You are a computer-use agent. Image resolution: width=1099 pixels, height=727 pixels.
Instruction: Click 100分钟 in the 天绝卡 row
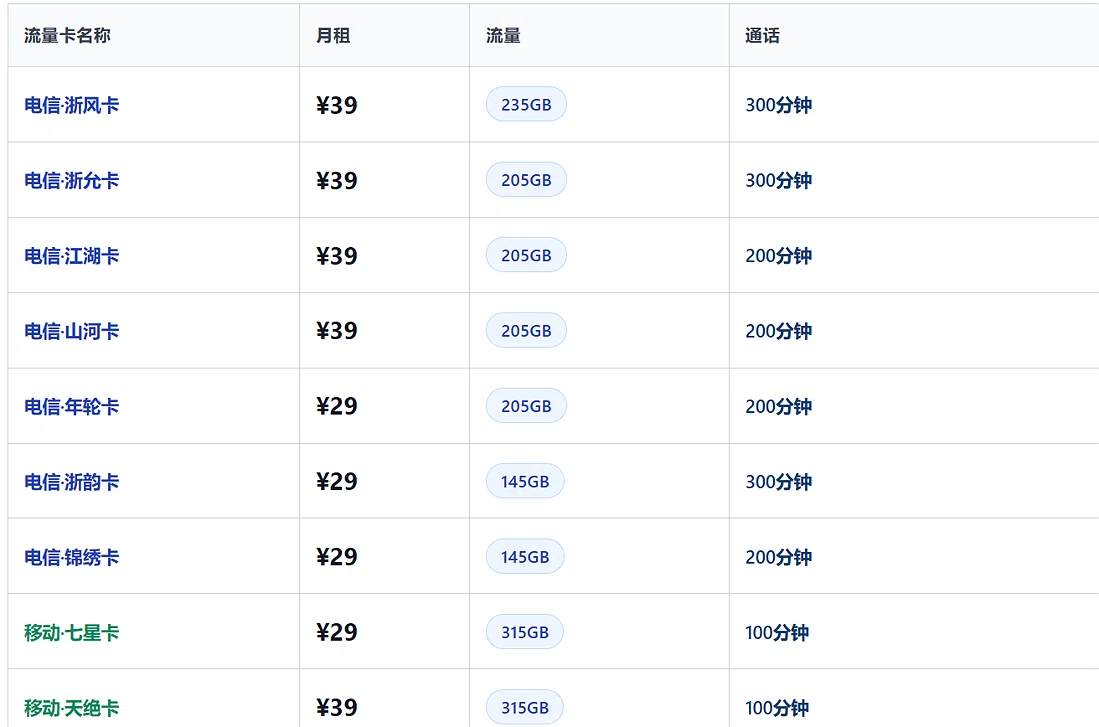pyautogui.click(x=777, y=708)
